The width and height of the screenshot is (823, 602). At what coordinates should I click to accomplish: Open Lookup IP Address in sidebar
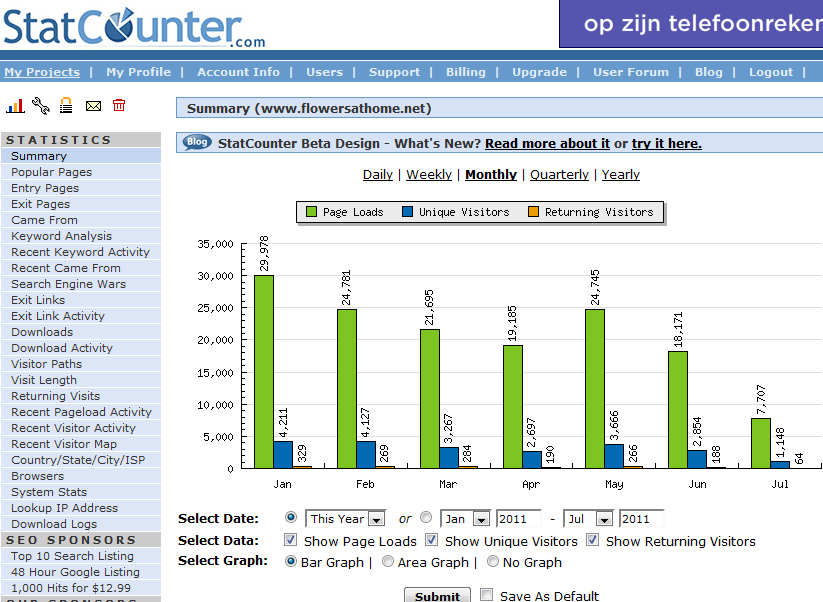point(81,508)
